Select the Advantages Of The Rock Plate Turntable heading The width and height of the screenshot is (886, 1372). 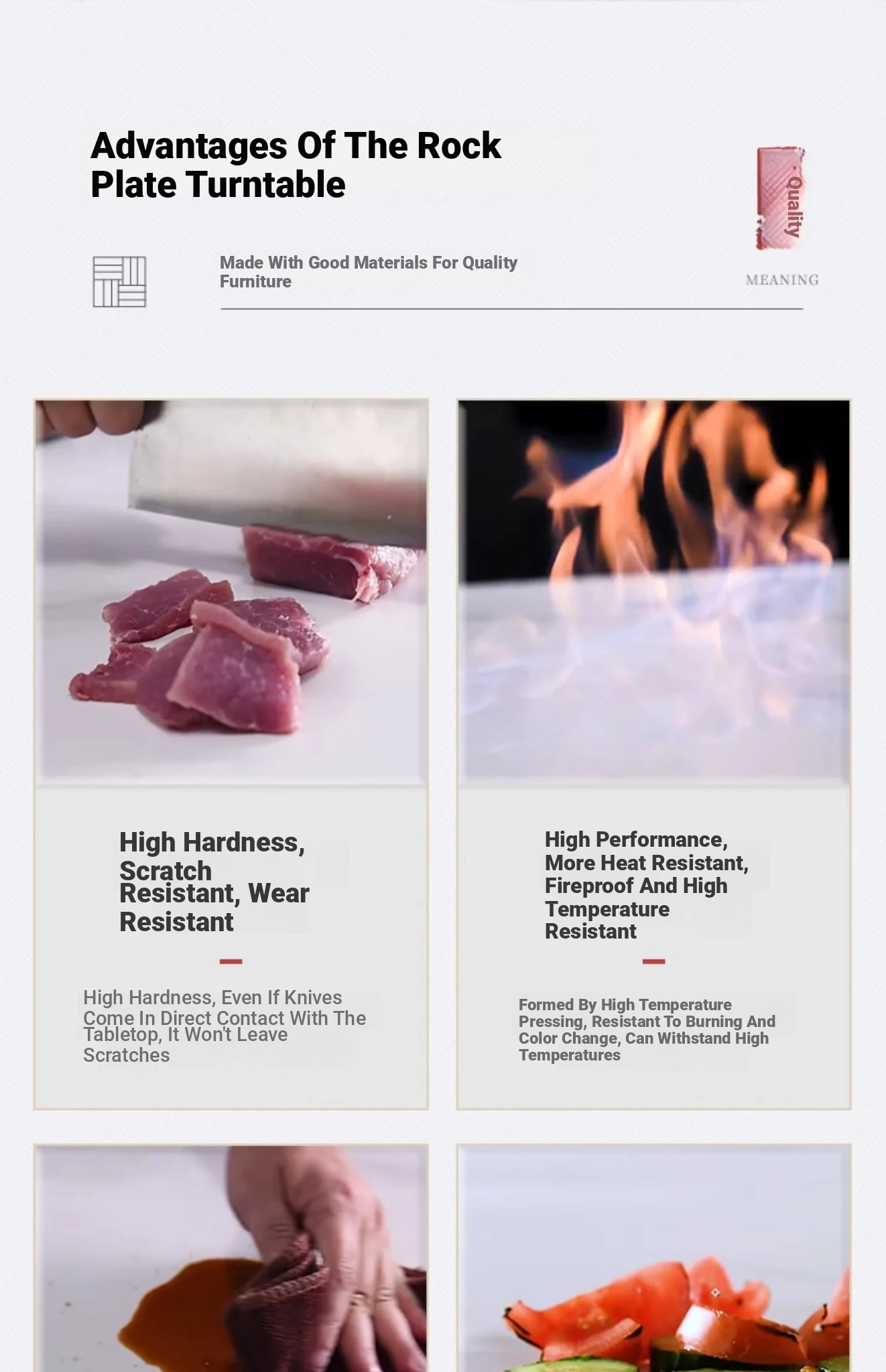pyautogui.click(x=296, y=165)
